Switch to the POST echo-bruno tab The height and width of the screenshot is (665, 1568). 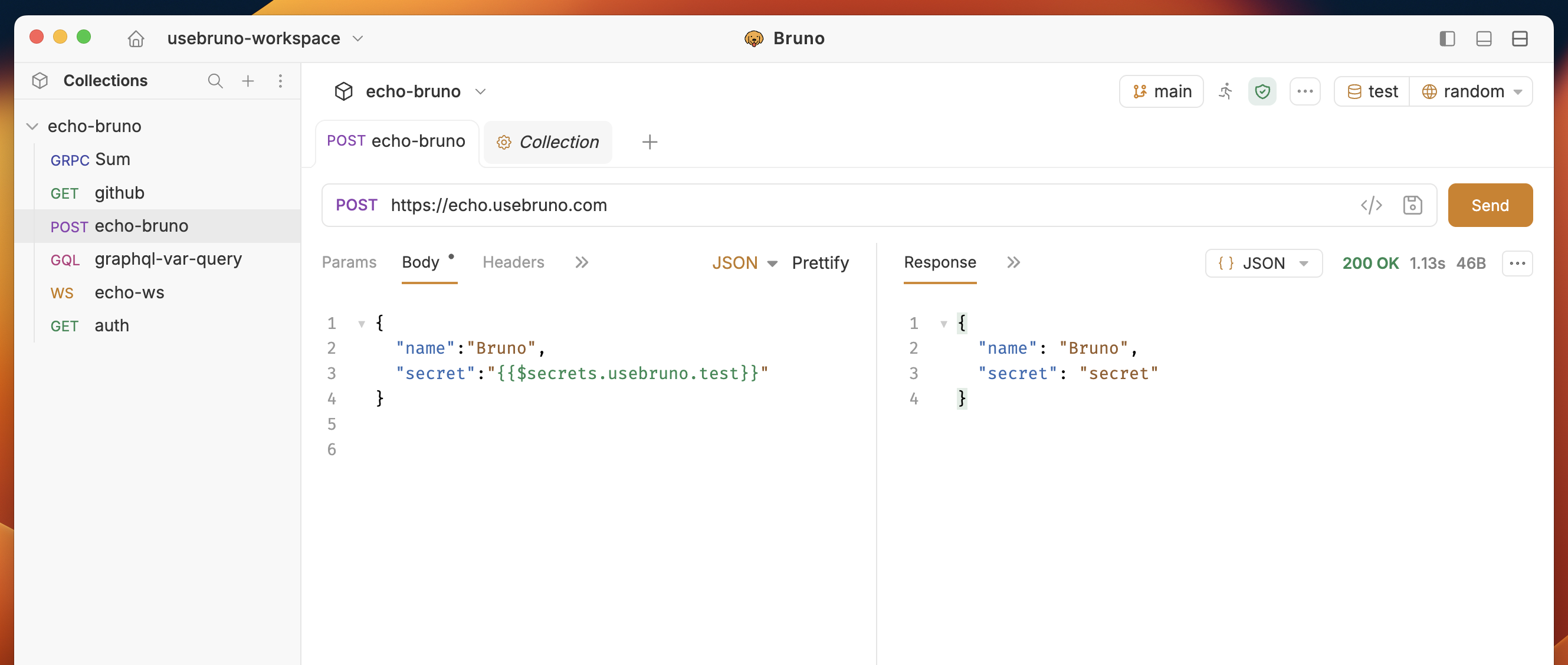[x=396, y=141]
